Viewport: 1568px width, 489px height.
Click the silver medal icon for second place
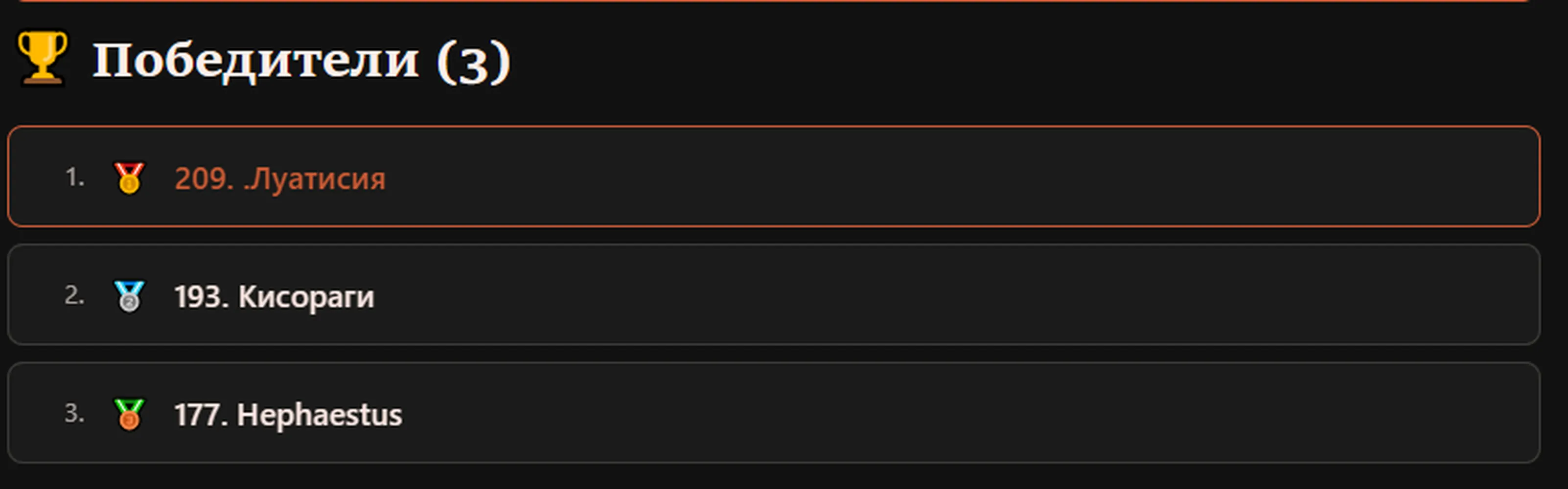click(129, 296)
